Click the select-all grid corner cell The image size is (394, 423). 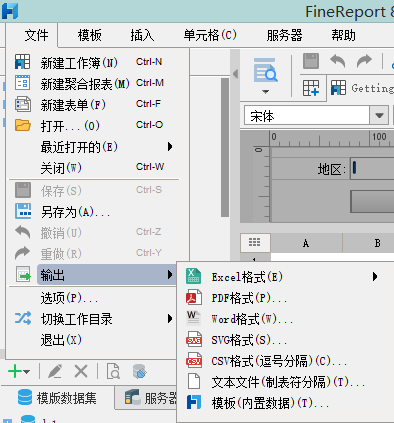255,242
